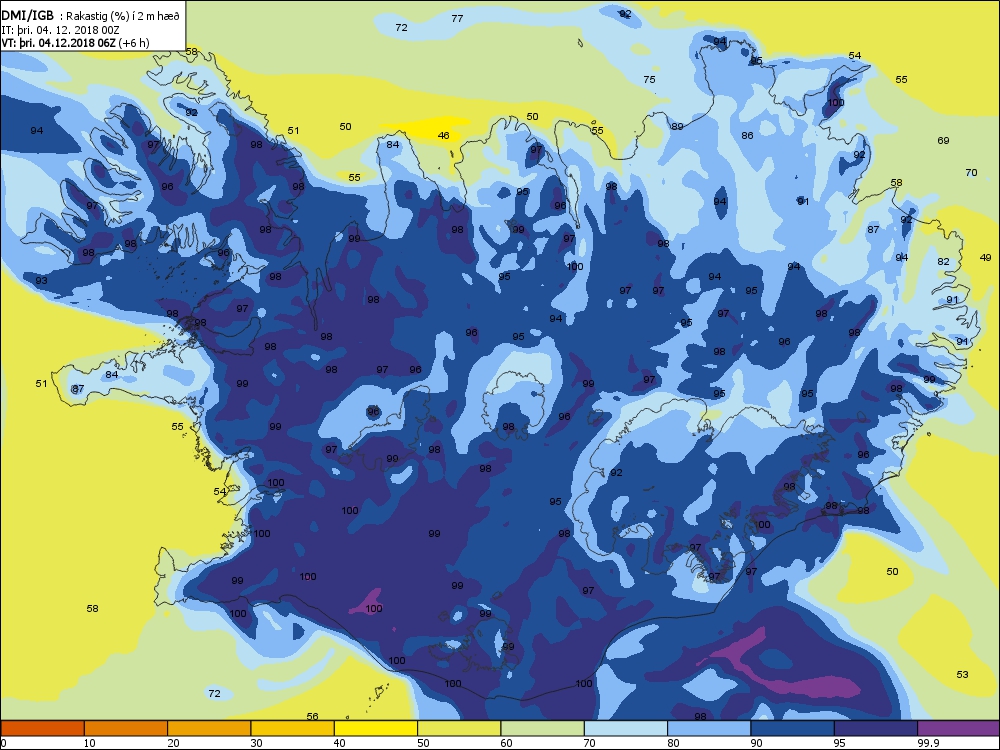
Task: Click the '10' legend tick label
Action: [90, 743]
